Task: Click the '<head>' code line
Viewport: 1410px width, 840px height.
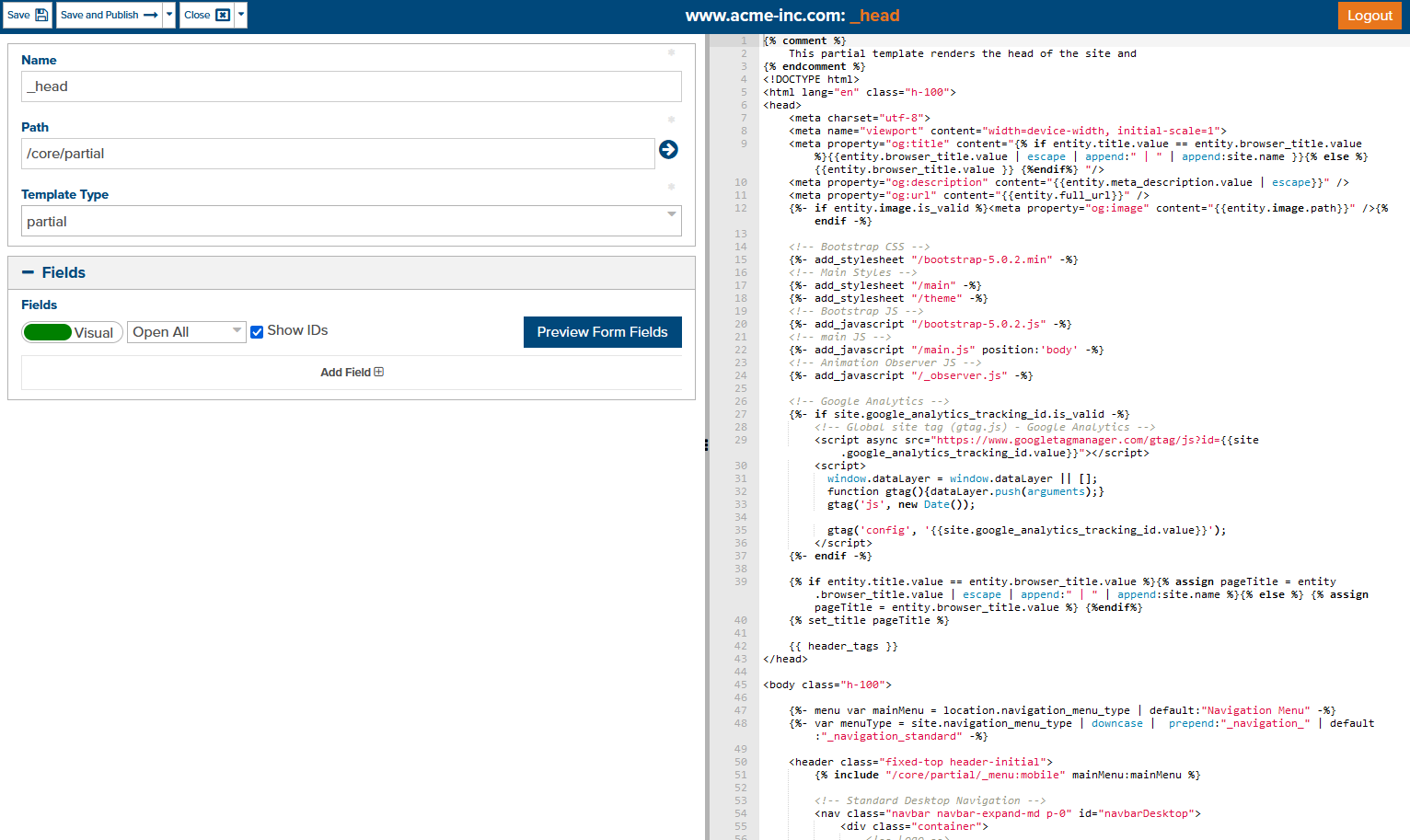Action: tap(782, 105)
